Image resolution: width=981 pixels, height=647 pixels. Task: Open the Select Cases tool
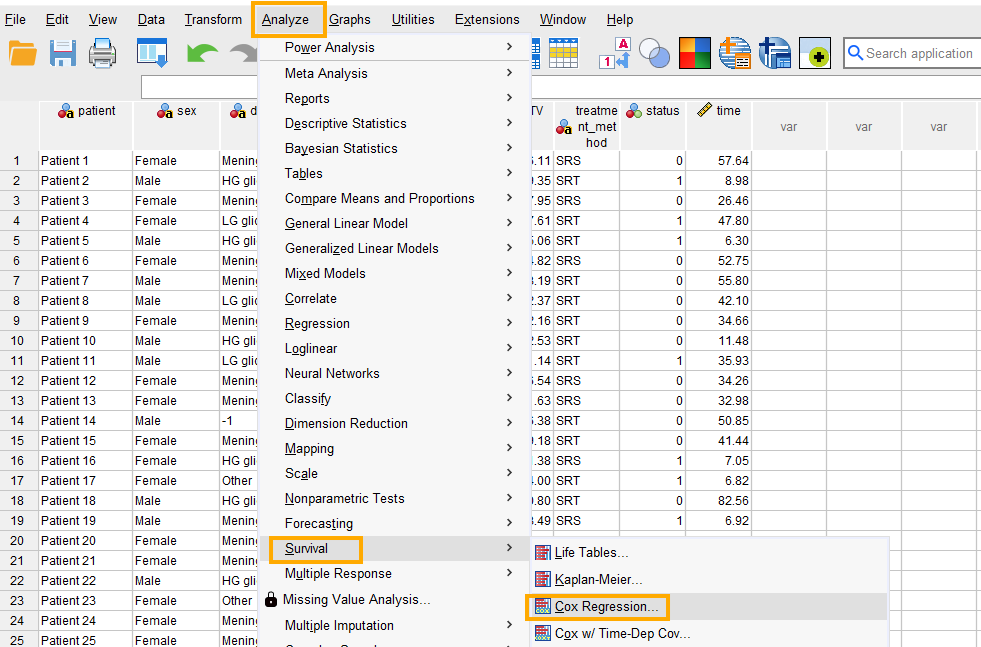[563, 55]
